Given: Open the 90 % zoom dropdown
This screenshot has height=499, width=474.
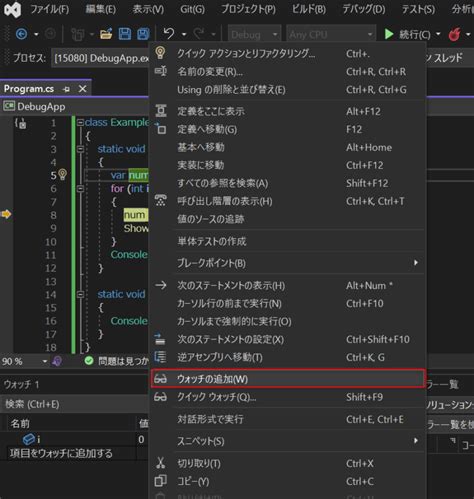Looking at the screenshot, I should coord(45,361).
